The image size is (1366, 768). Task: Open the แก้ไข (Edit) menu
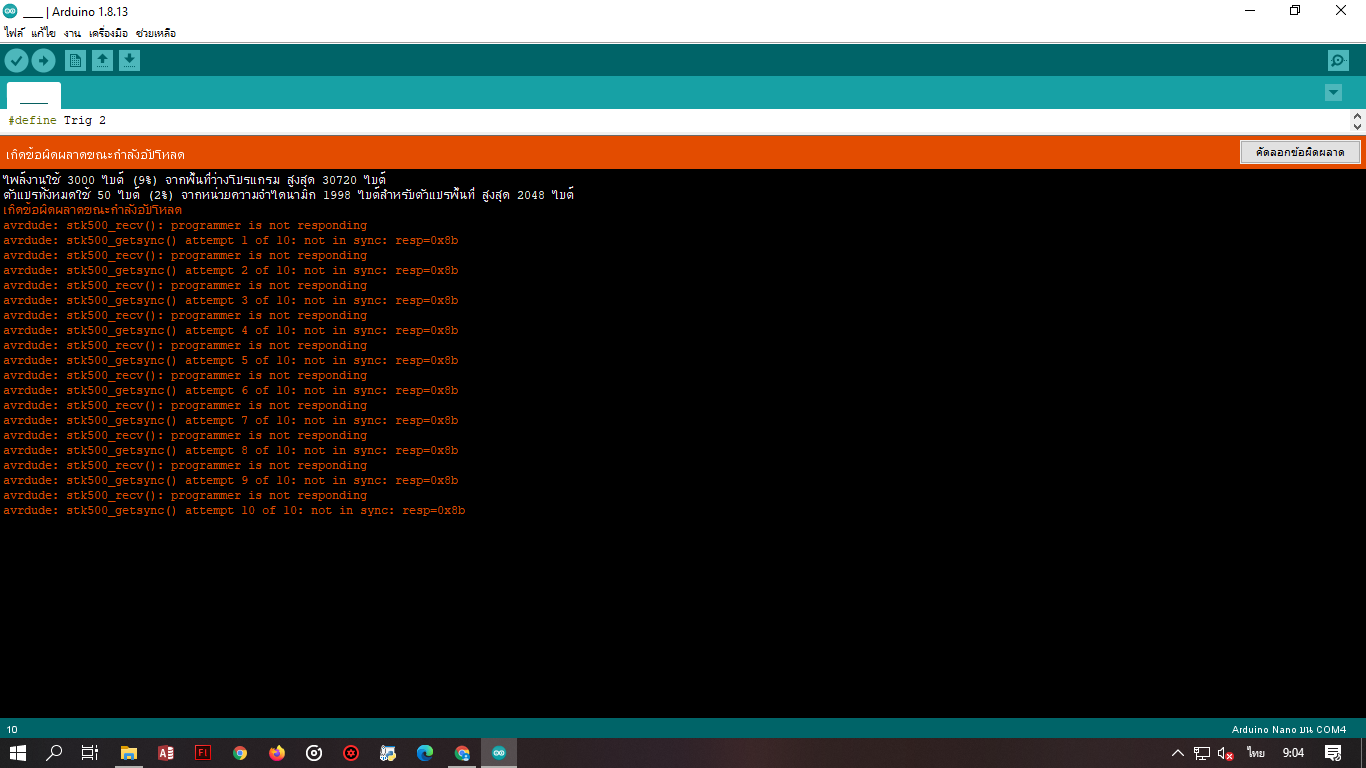coord(43,33)
